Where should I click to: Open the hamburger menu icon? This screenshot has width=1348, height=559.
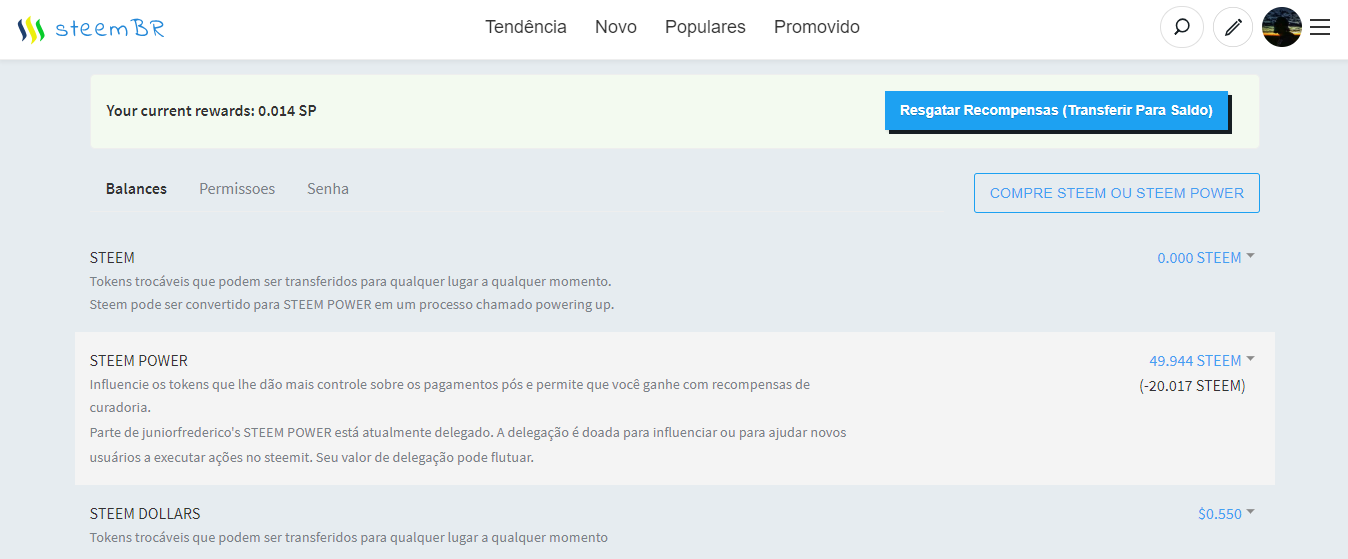tap(1320, 28)
